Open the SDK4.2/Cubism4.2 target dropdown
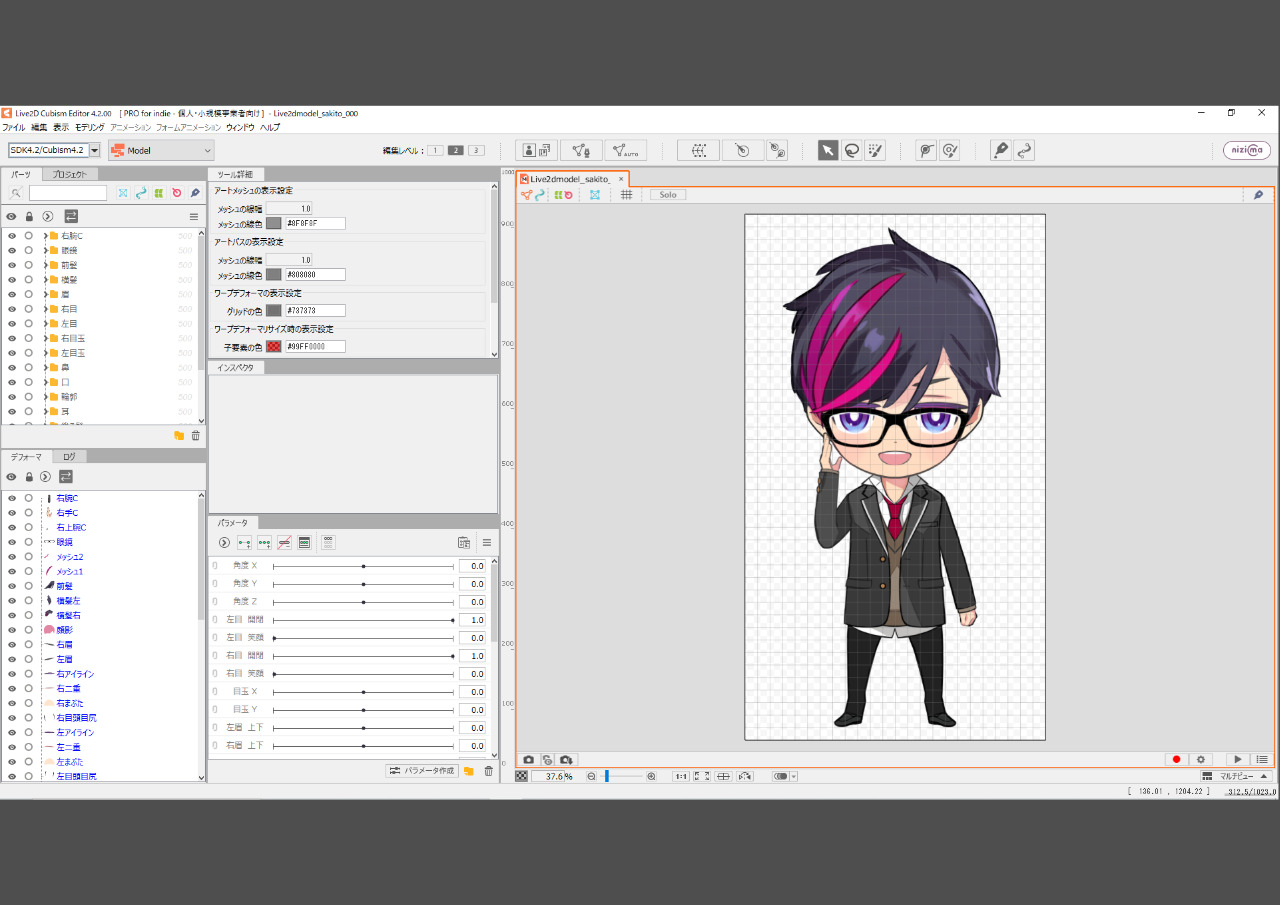This screenshot has height=905, width=1280. pyautogui.click(x=54, y=150)
